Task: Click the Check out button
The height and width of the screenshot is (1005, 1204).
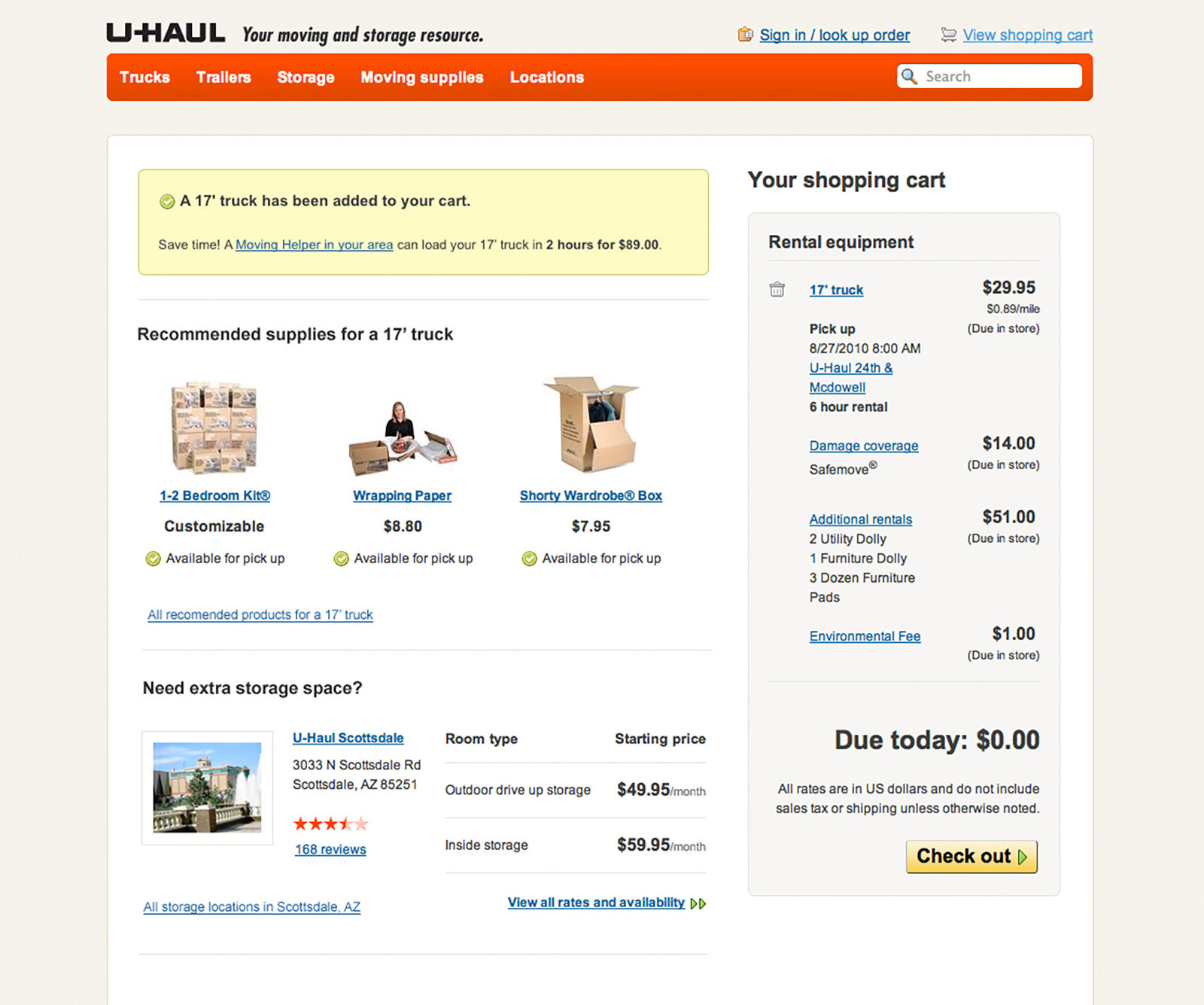Action: [971, 857]
